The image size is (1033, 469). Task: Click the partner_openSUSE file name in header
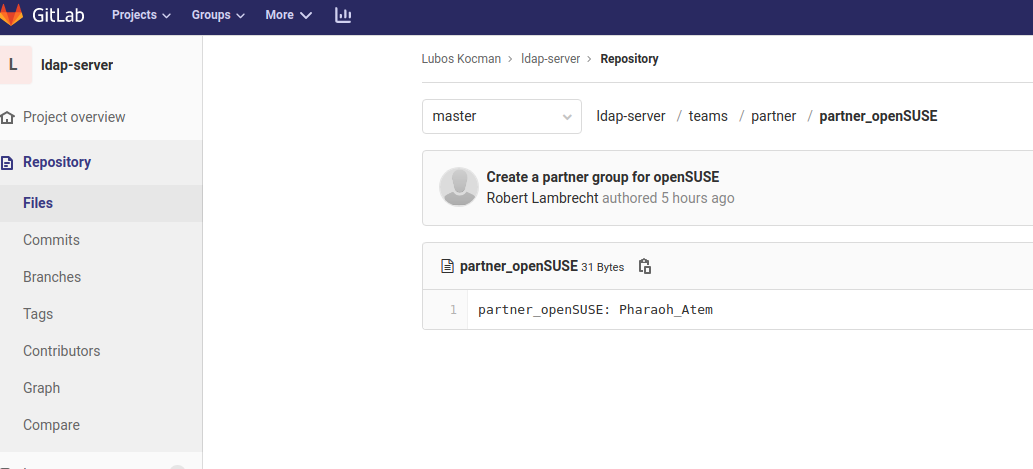518,266
